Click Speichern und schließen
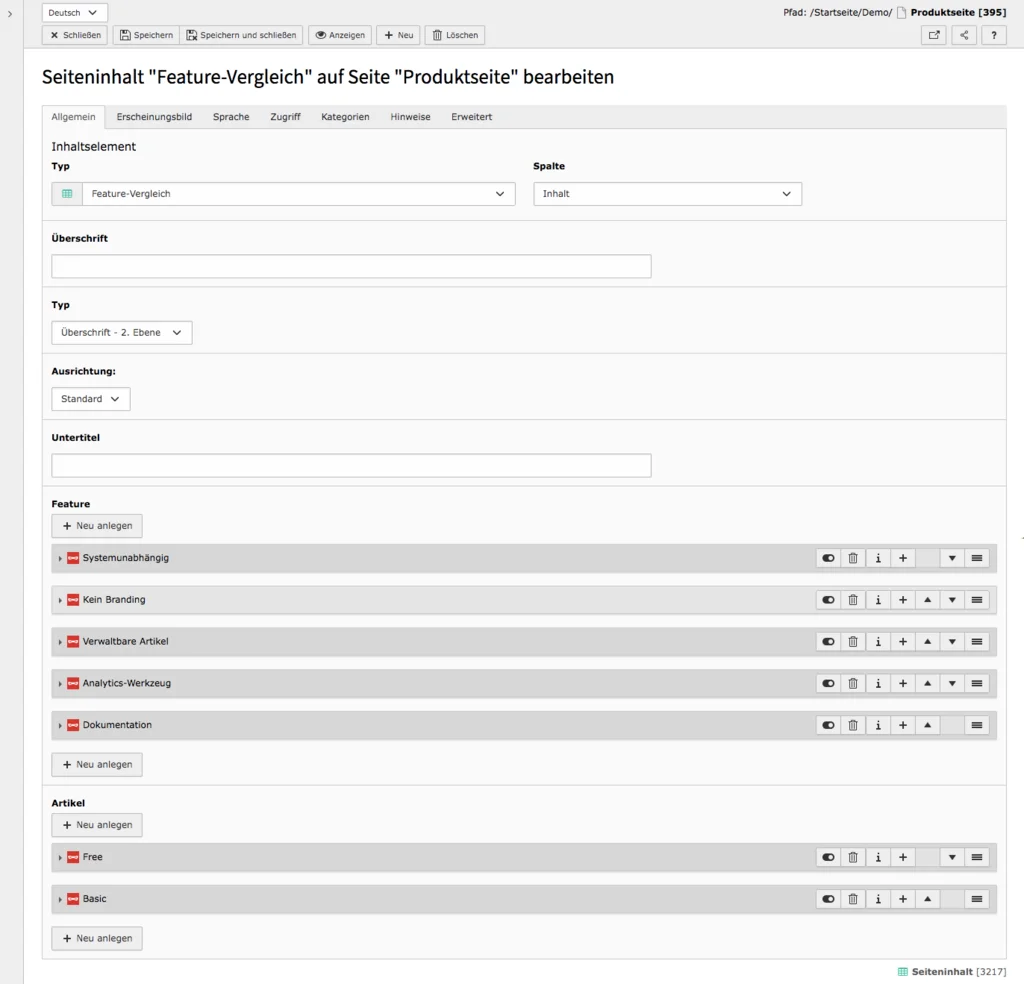This screenshot has width=1024, height=984. (x=240, y=35)
